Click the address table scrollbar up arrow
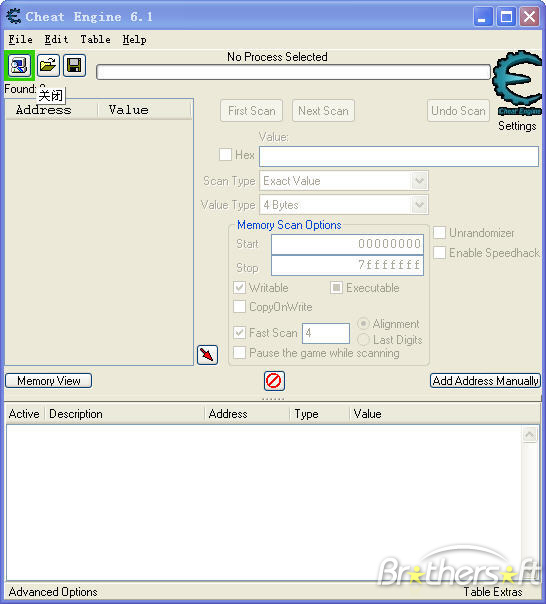This screenshot has height=604, width=546. click(530, 435)
